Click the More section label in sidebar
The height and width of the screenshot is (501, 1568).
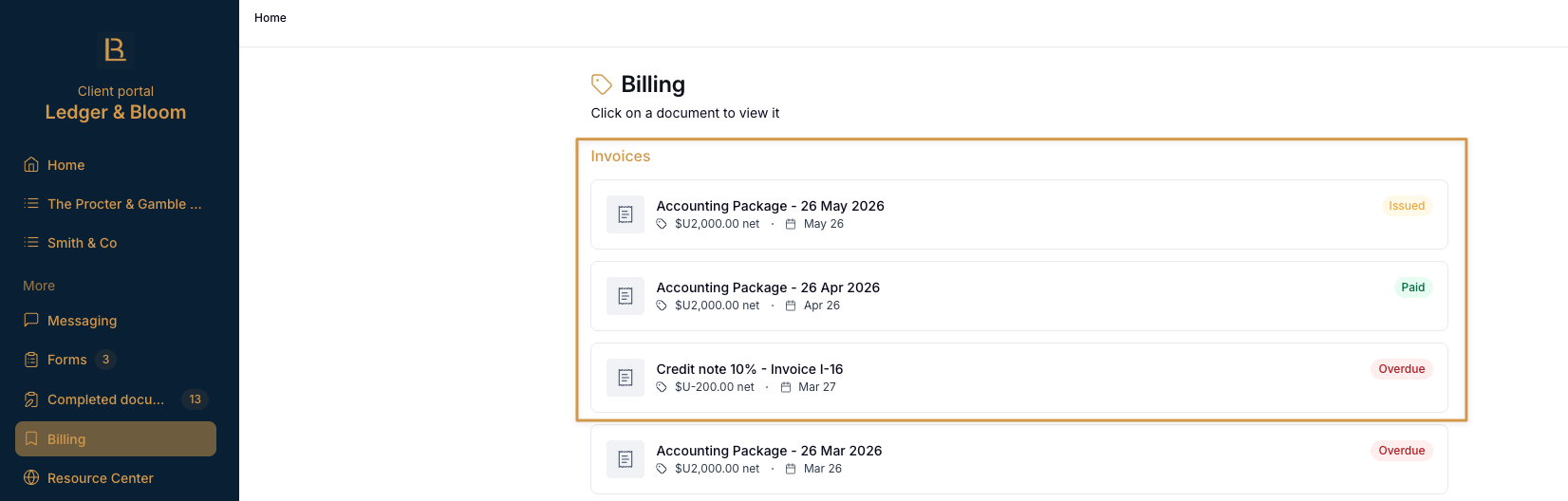coord(39,286)
